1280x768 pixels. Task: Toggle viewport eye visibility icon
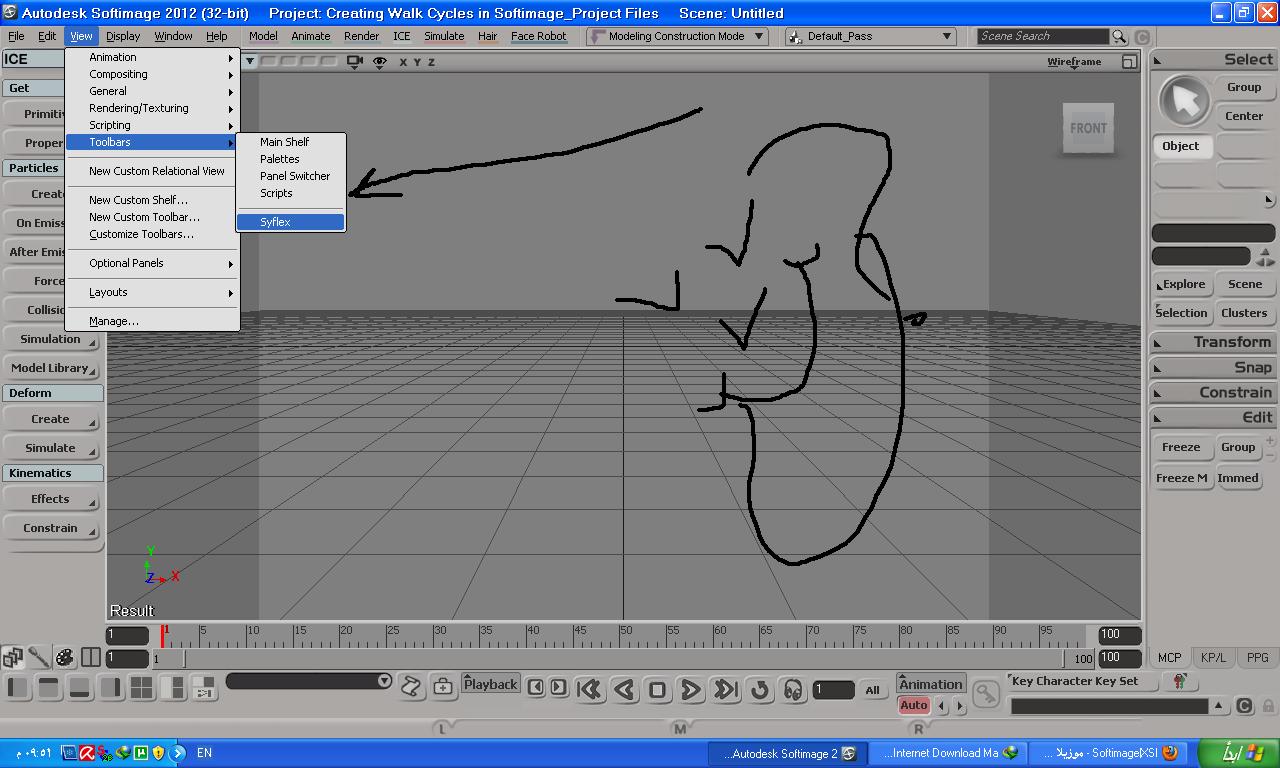[380, 61]
